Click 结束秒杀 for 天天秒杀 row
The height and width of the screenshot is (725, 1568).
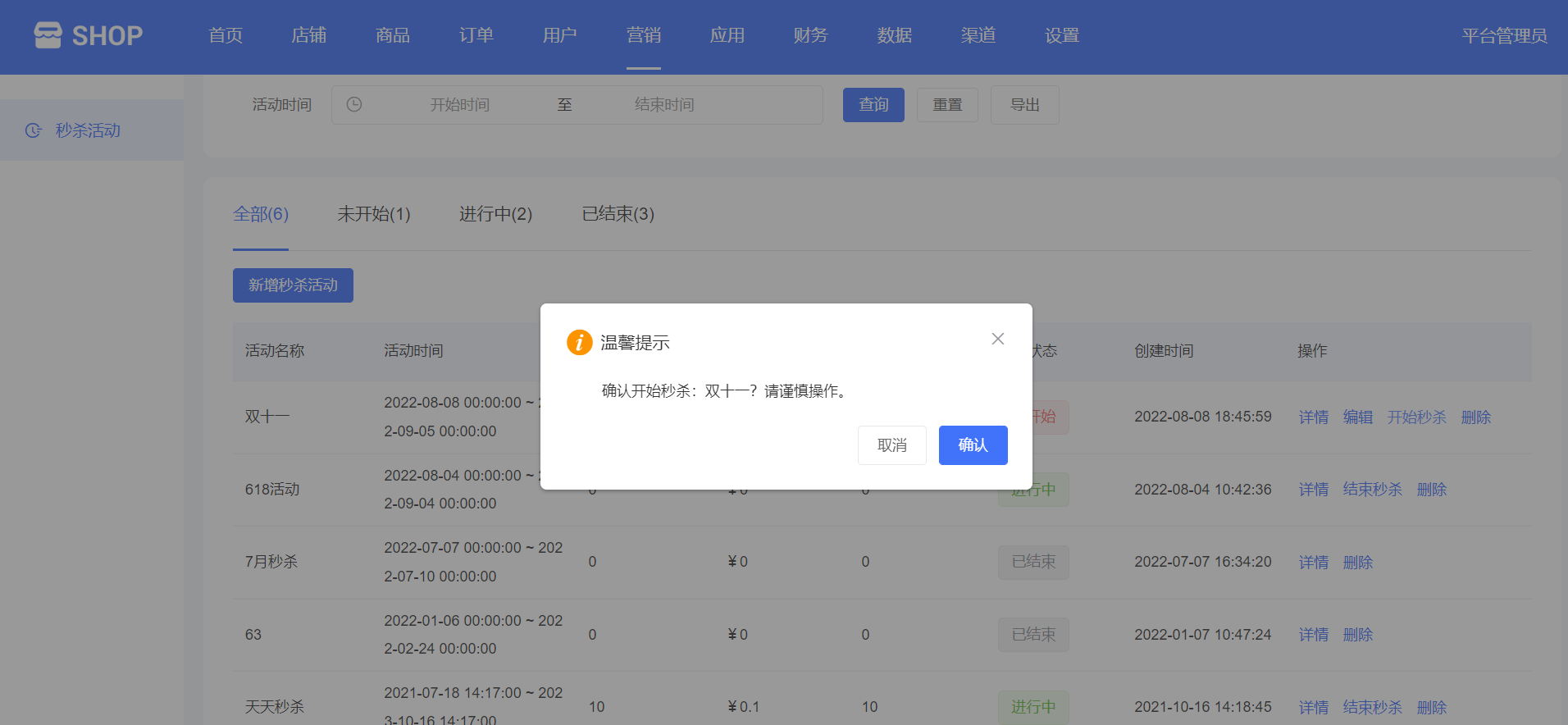pyautogui.click(x=1373, y=707)
